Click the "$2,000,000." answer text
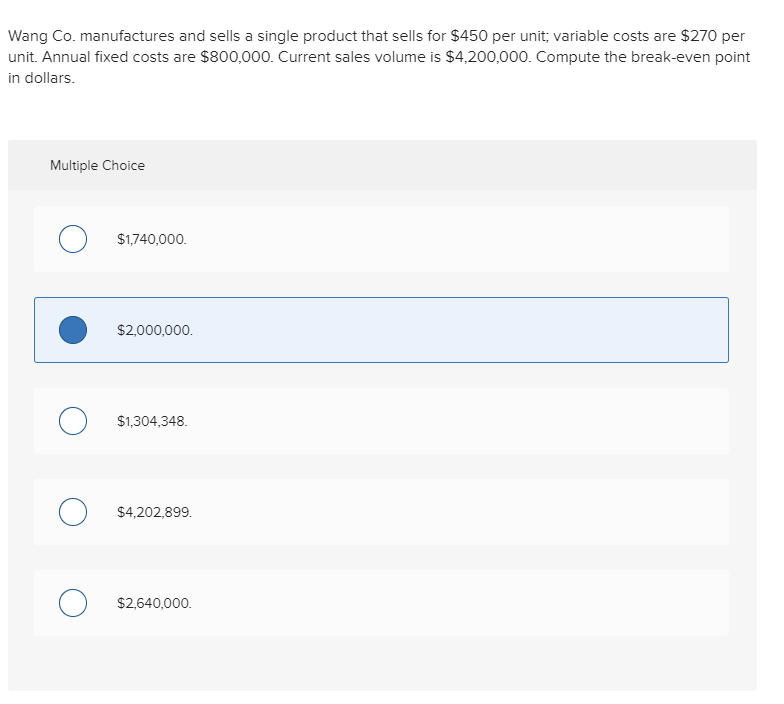The image size is (784, 704). pyautogui.click(x=154, y=329)
